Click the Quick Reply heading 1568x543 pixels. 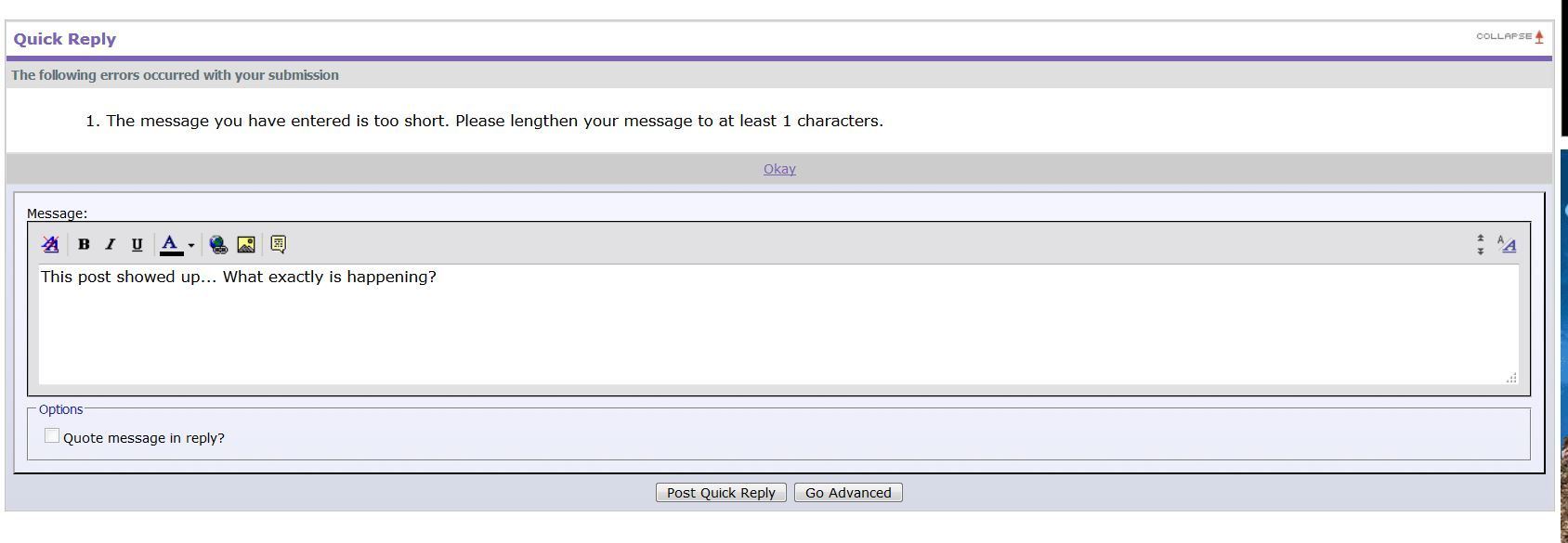65,39
